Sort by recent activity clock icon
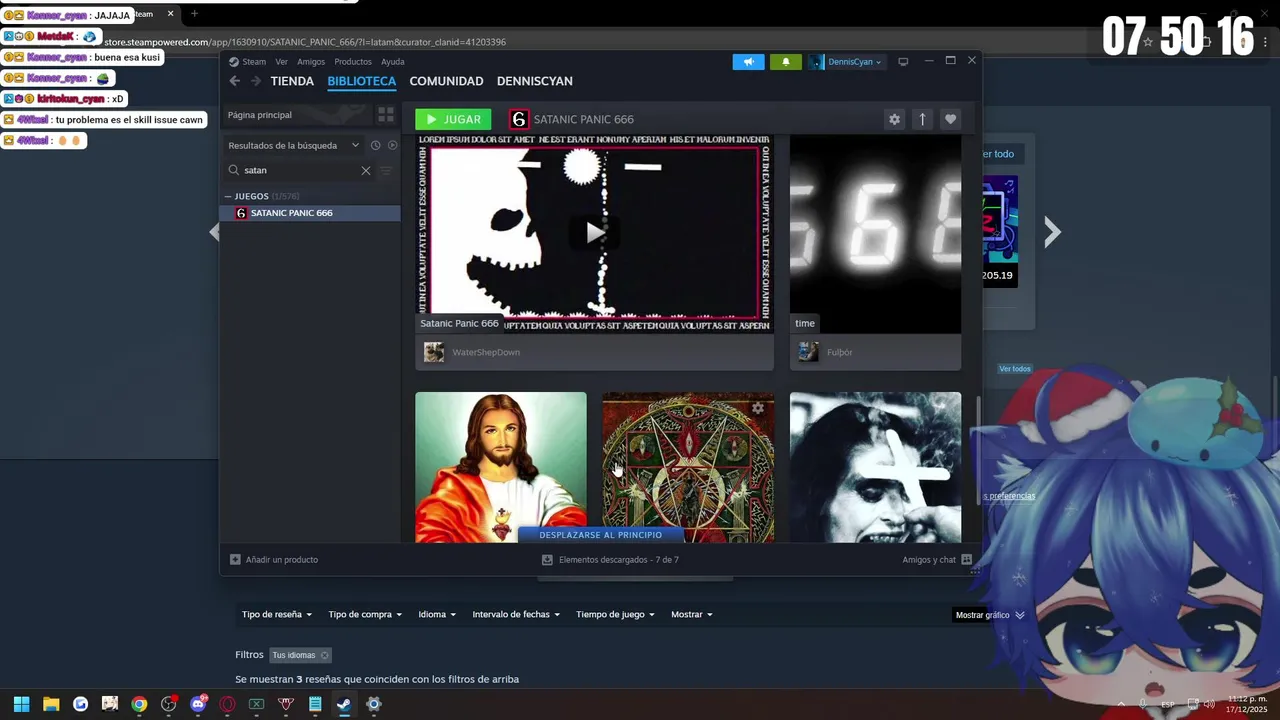The image size is (1280, 720). (376, 145)
